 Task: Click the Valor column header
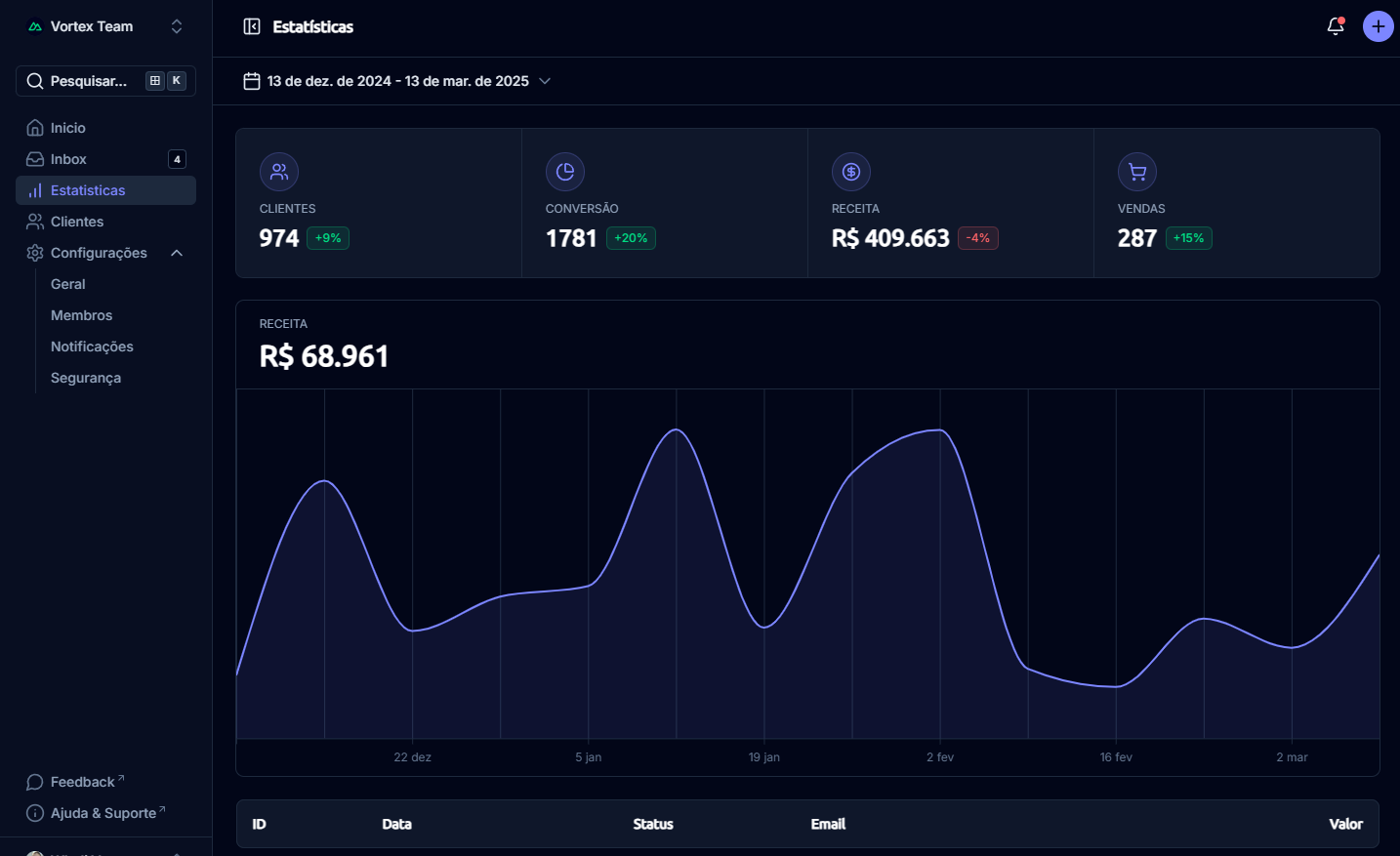click(1345, 824)
